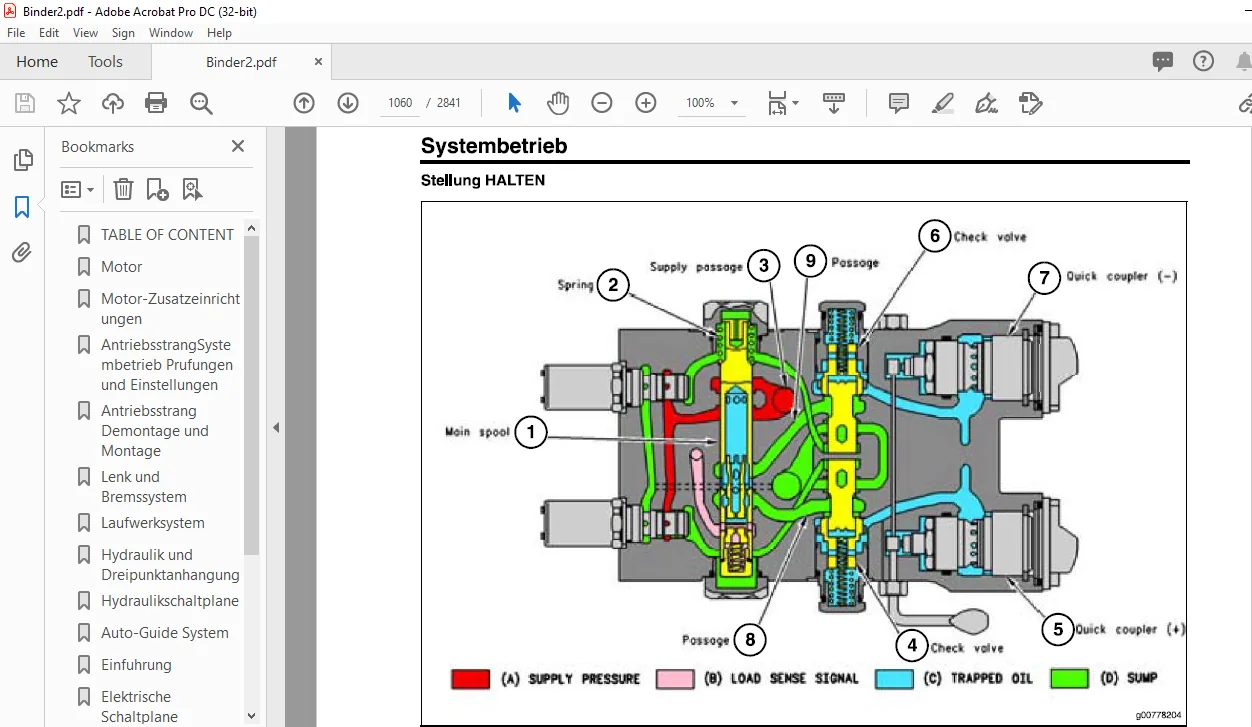
Task: Click the Systembetrieb heading text
Action: [x=494, y=146]
